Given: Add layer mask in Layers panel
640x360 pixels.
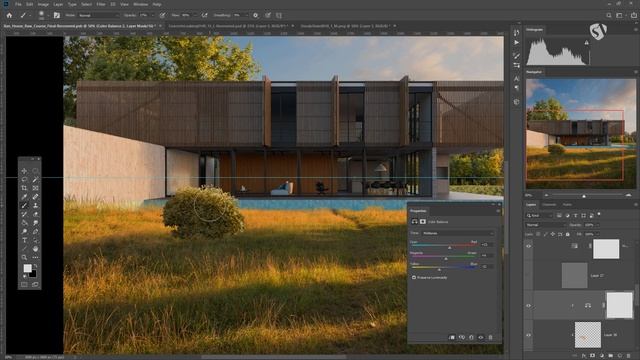Looking at the screenshot, I should click(593, 356).
